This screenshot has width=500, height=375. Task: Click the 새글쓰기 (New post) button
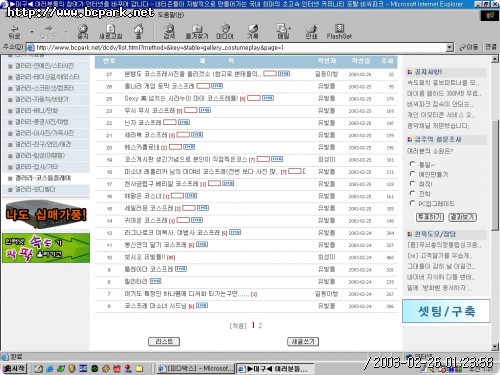point(303,341)
